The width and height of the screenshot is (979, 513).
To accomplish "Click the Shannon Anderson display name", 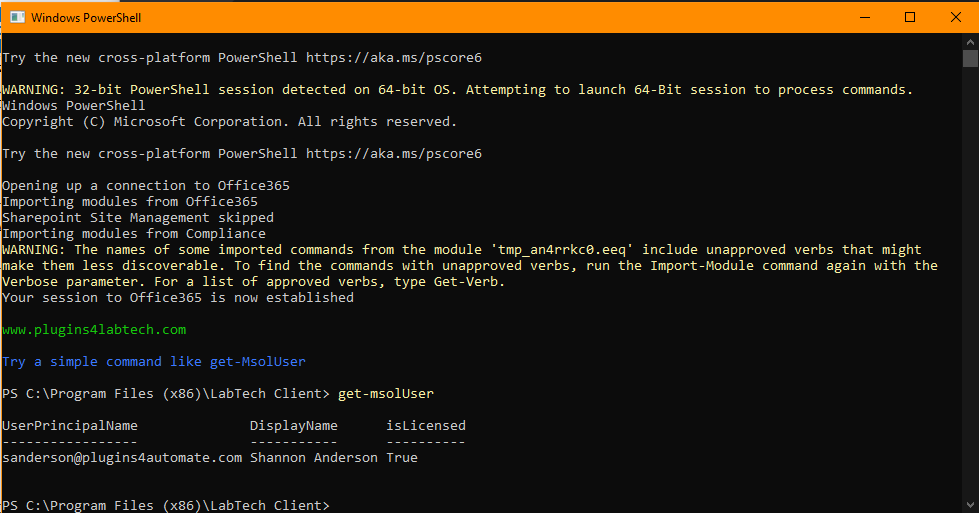I will click(x=313, y=458).
